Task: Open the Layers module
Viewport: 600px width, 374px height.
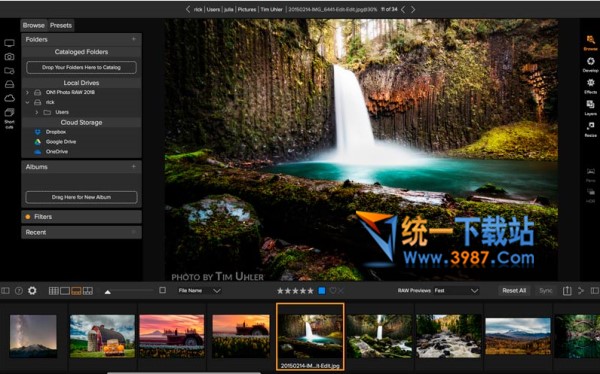Action: (590, 107)
